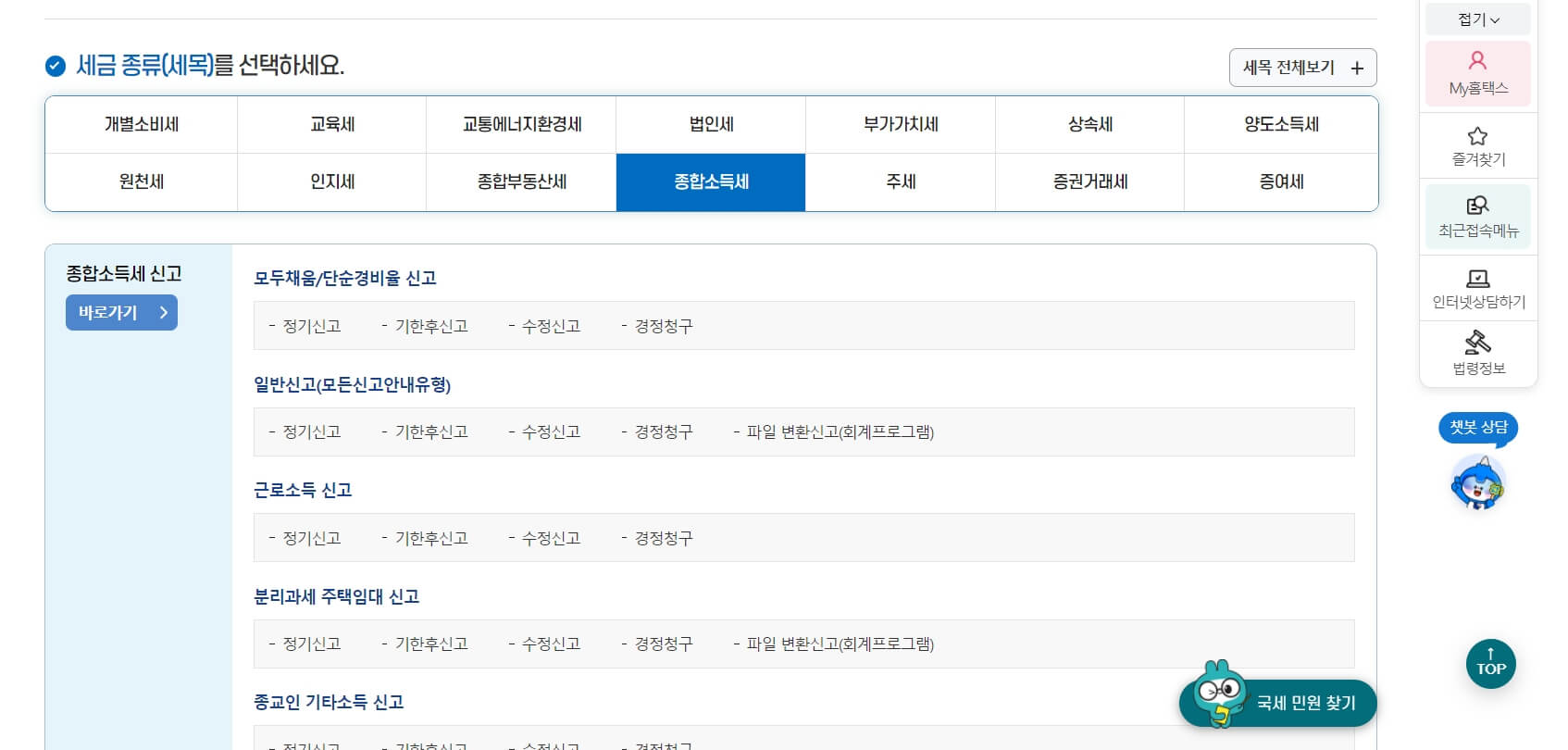
Task: Open 기한후신고 under 일반신고
Action: (431, 431)
